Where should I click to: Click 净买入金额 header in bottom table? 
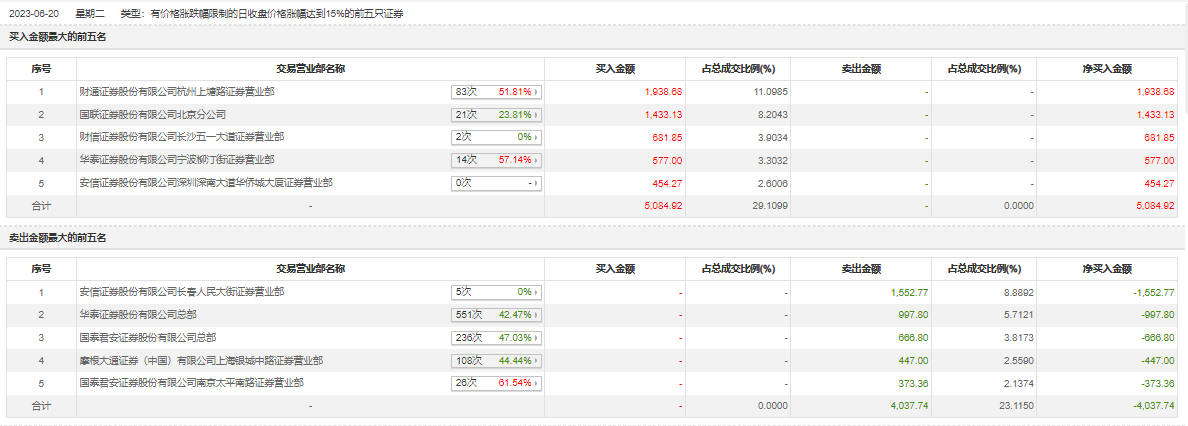(1106, 270)
